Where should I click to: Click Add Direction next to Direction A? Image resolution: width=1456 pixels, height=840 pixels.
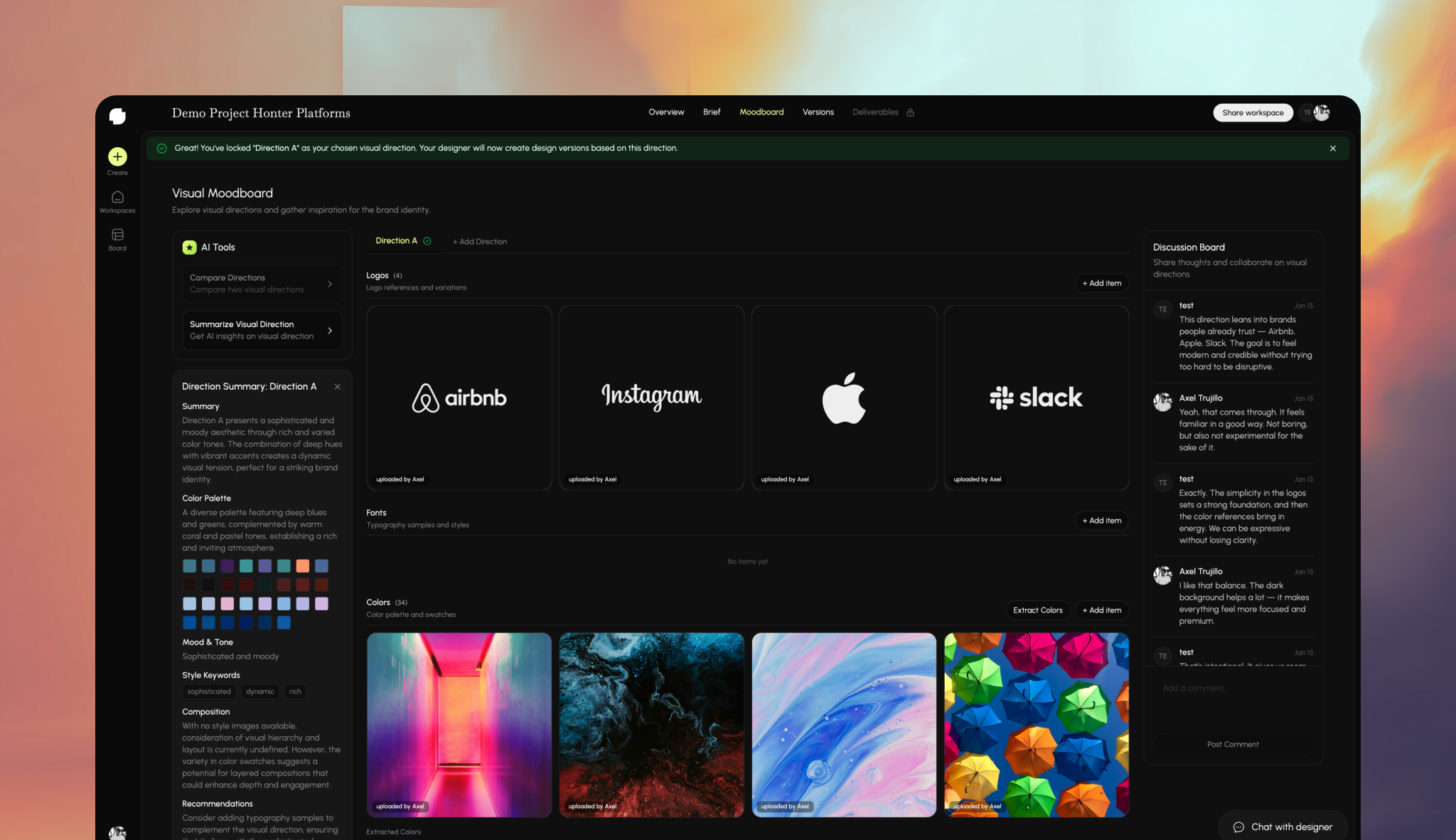pos(479,241)
